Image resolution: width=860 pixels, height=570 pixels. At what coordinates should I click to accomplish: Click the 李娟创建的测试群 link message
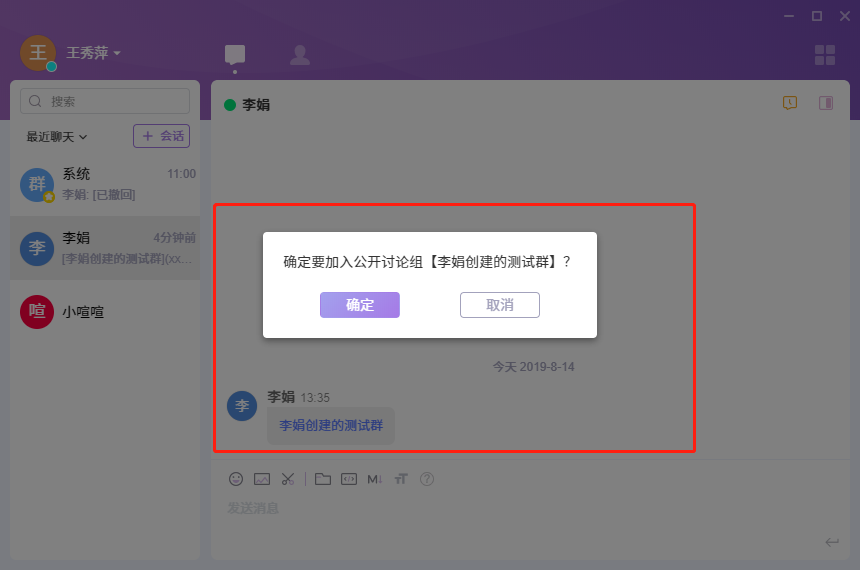[331, 425]
